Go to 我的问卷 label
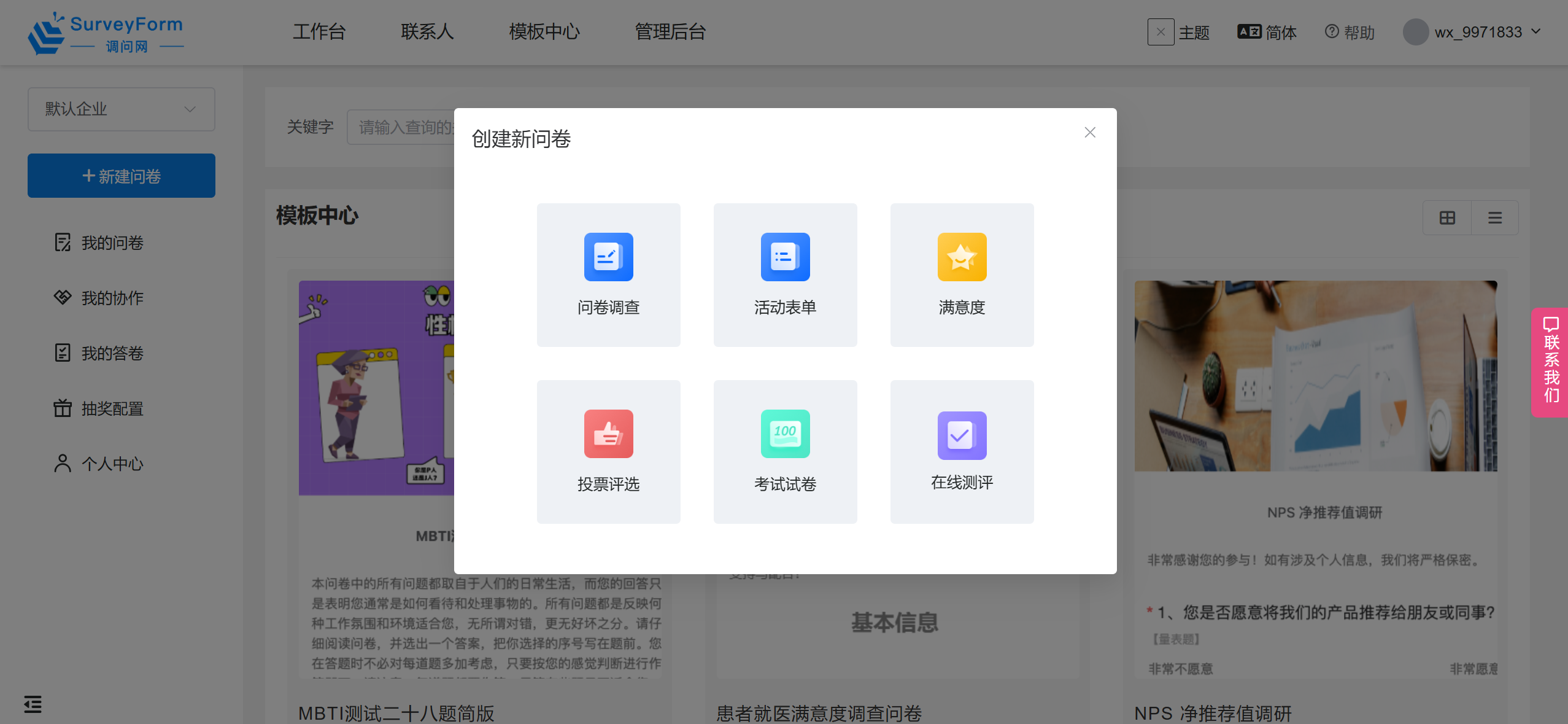 (112, 243)
